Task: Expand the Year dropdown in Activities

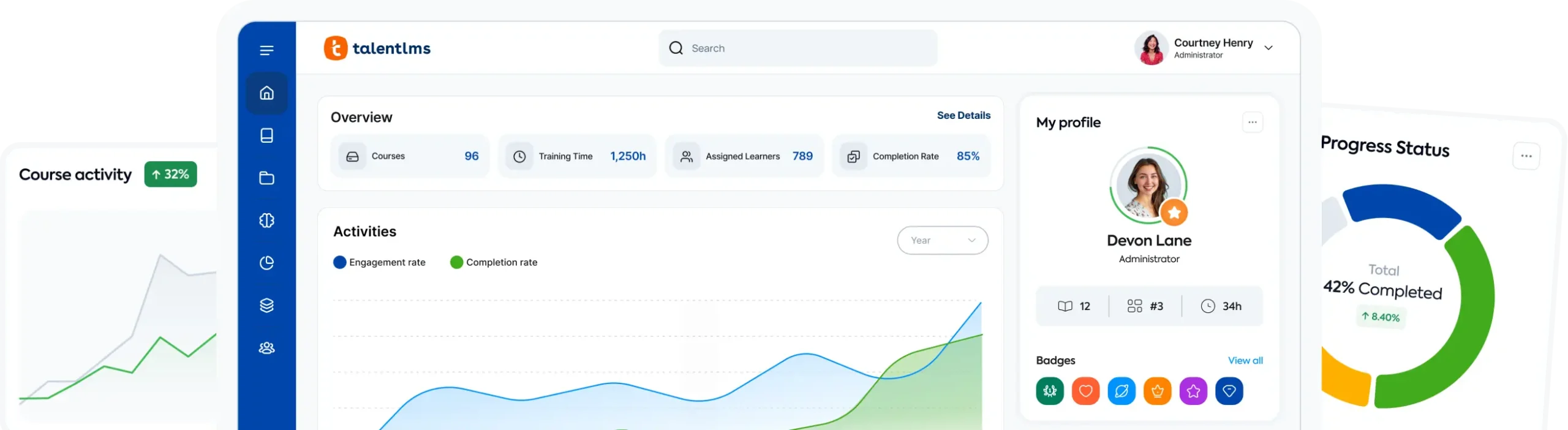Action: point(942,240)
